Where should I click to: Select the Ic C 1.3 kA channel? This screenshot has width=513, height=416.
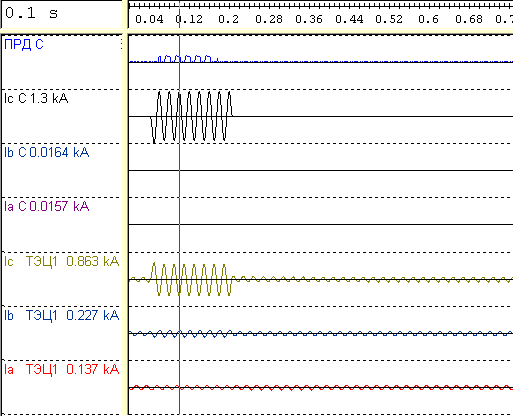click(36, 98)
